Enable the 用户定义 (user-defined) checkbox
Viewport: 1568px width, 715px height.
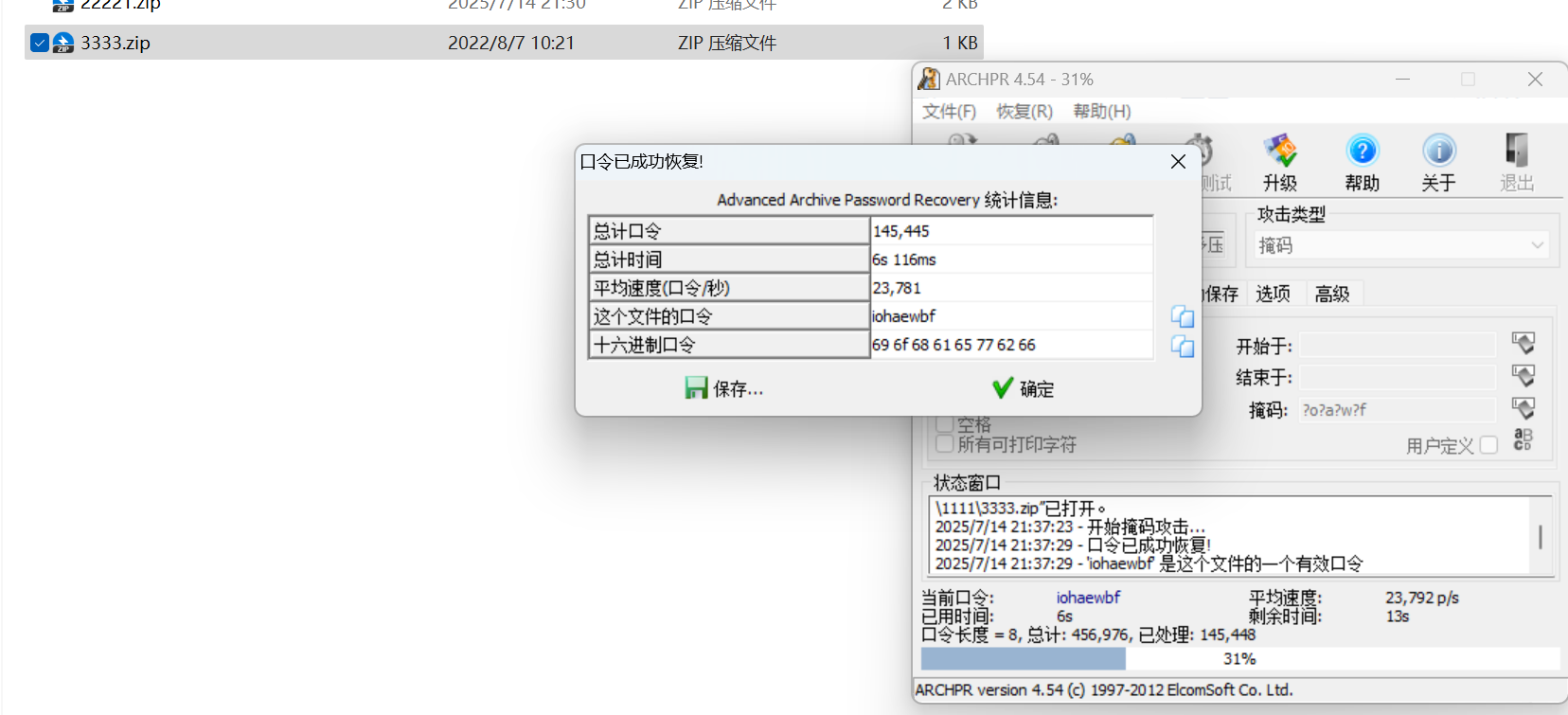(1488, 445)
